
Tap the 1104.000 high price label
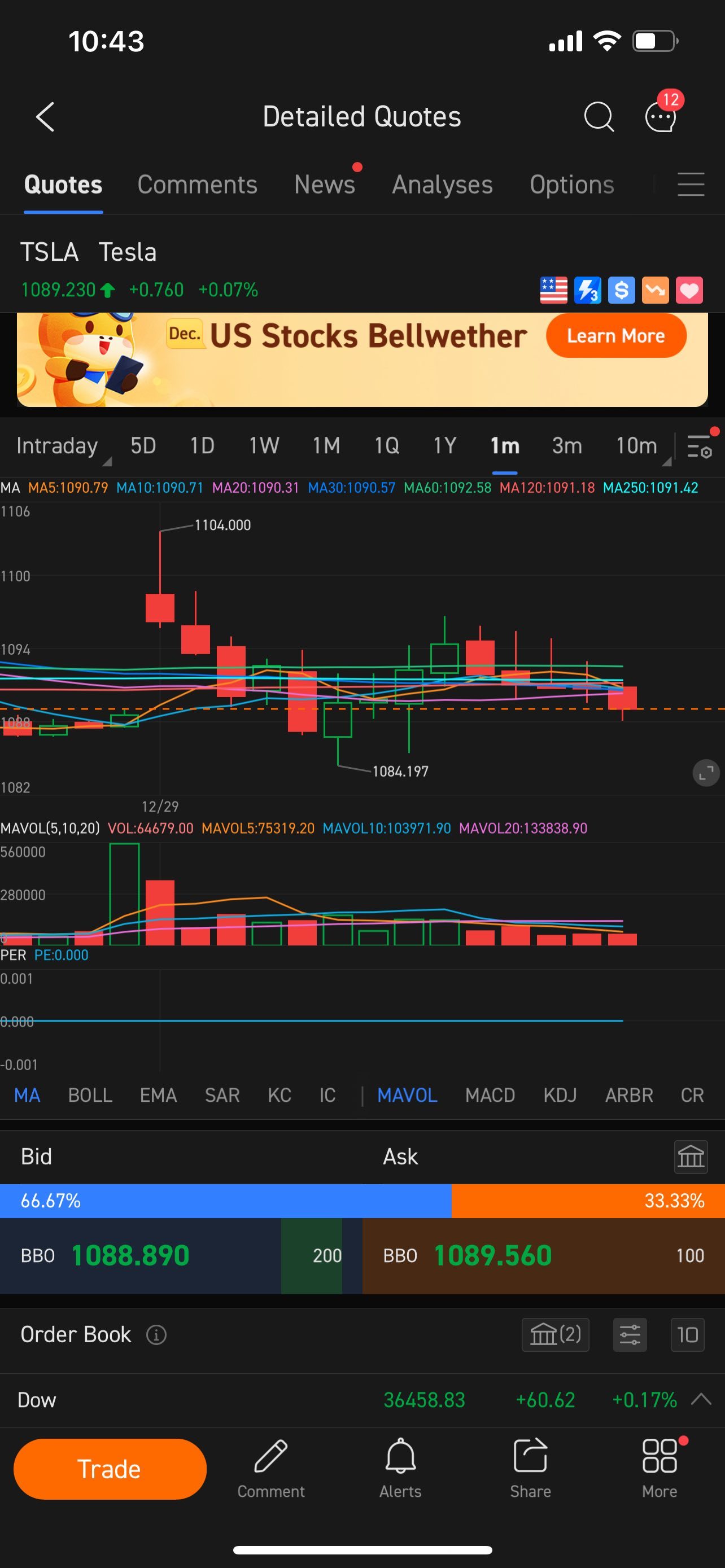pyautogui.click(x=222, y=525)
